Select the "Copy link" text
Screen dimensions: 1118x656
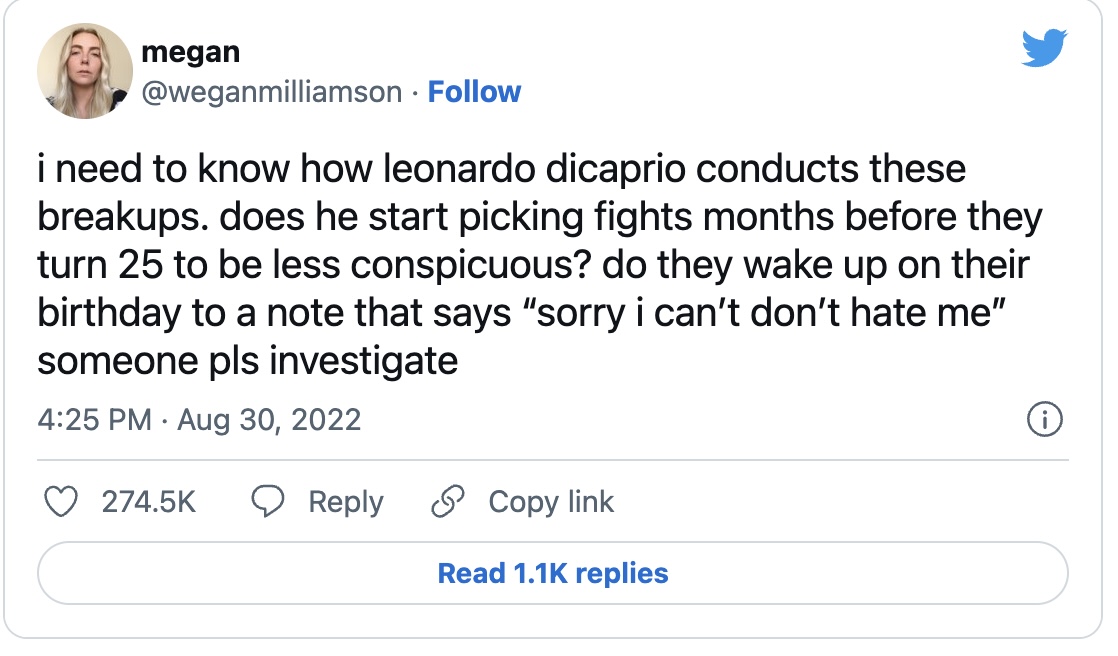pyautogui.click(x=551, y=502)
